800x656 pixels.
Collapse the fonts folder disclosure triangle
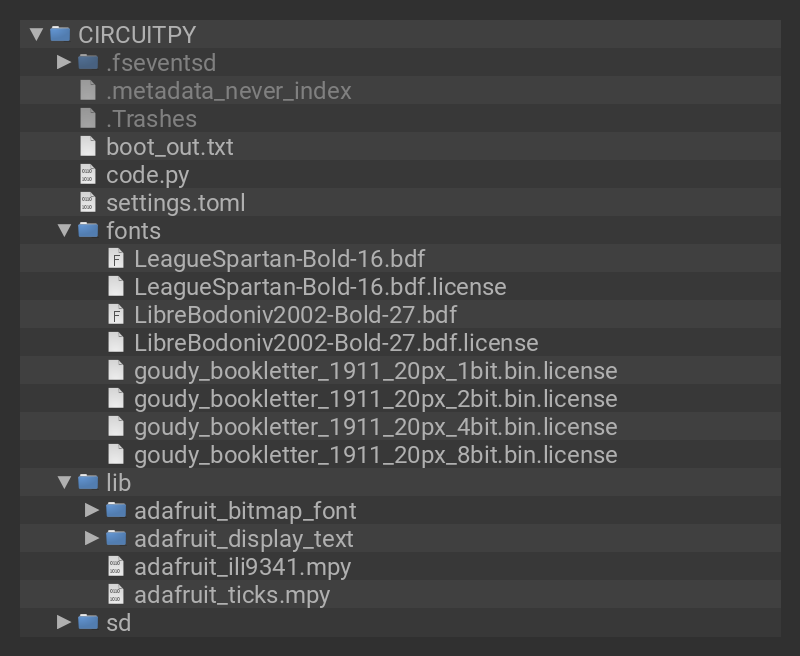click(64, 230)
